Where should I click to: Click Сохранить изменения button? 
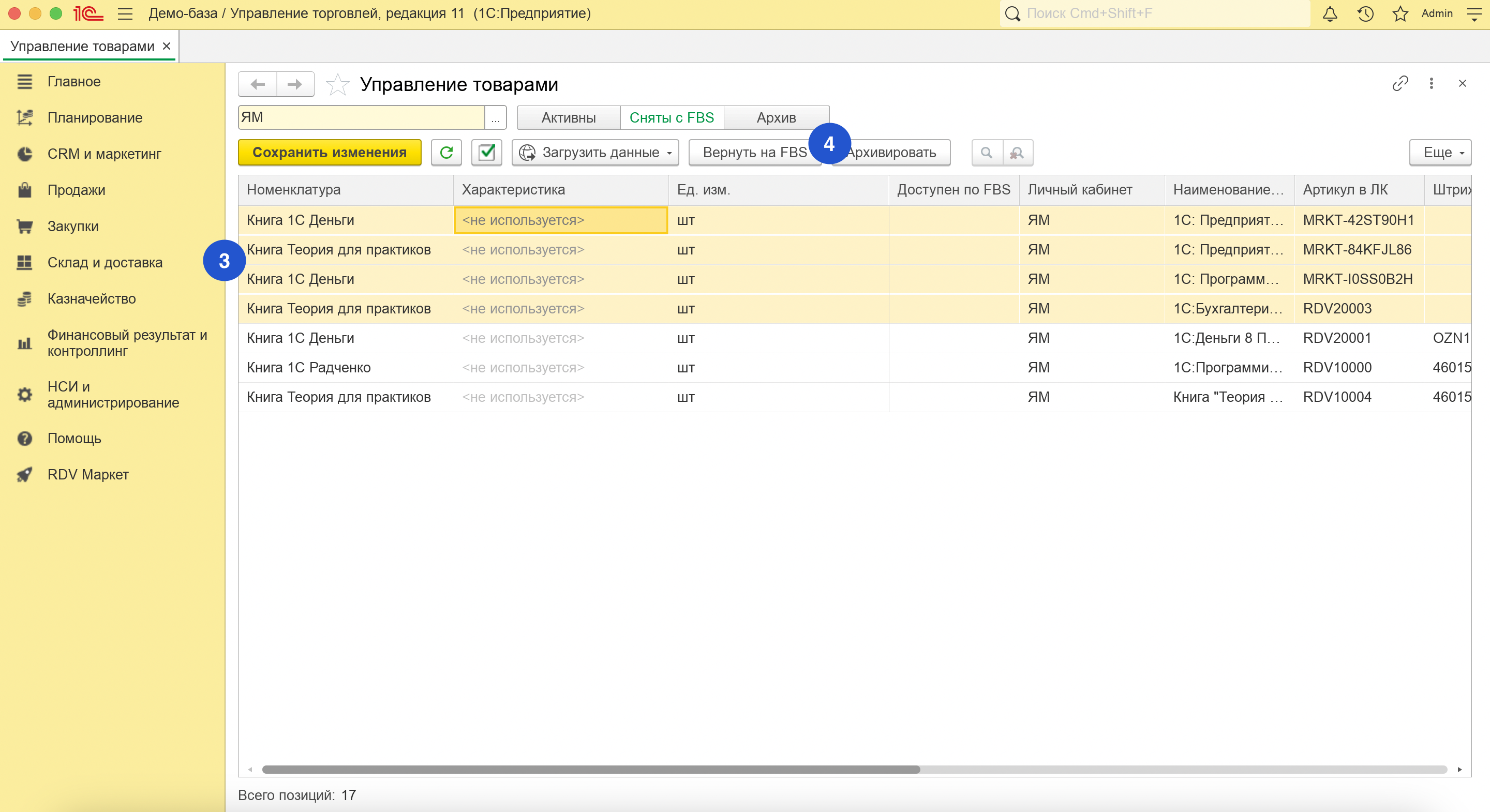tap(329, 153)
